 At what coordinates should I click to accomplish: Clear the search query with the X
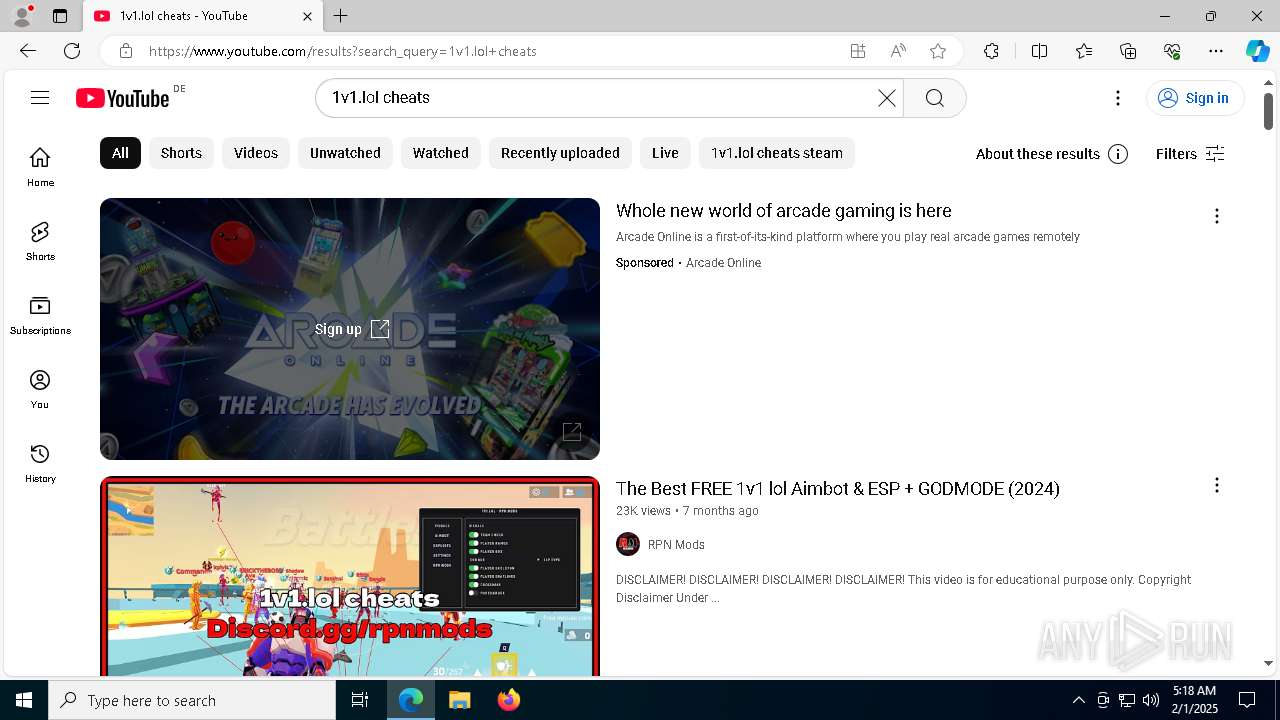pyautogui.click(x=887, y=97)
